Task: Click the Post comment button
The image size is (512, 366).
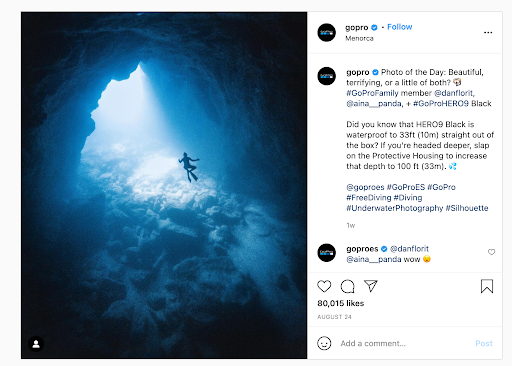Action: 484,343
